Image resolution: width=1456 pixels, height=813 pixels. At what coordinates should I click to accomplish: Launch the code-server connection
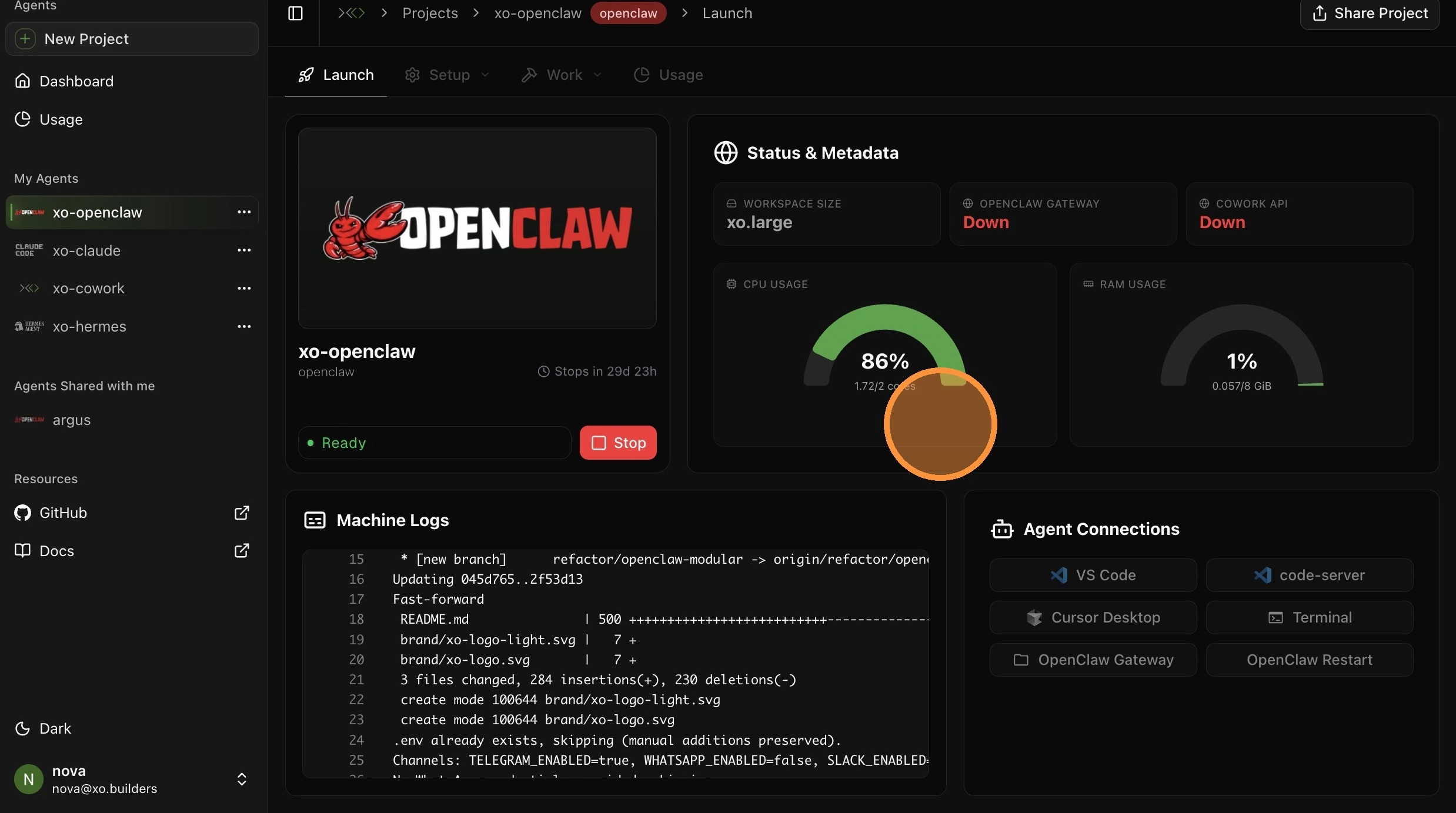pos(1310,575)
